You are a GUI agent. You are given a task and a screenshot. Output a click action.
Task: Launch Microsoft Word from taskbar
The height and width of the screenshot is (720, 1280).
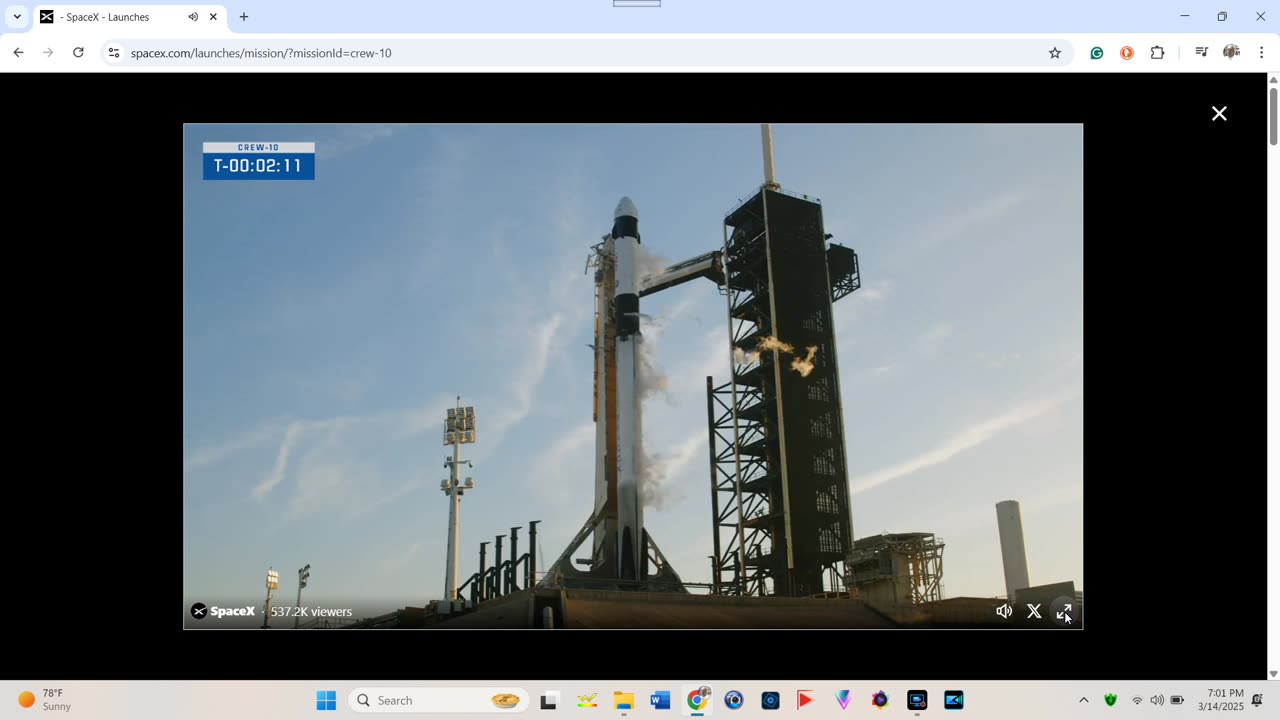660,700
